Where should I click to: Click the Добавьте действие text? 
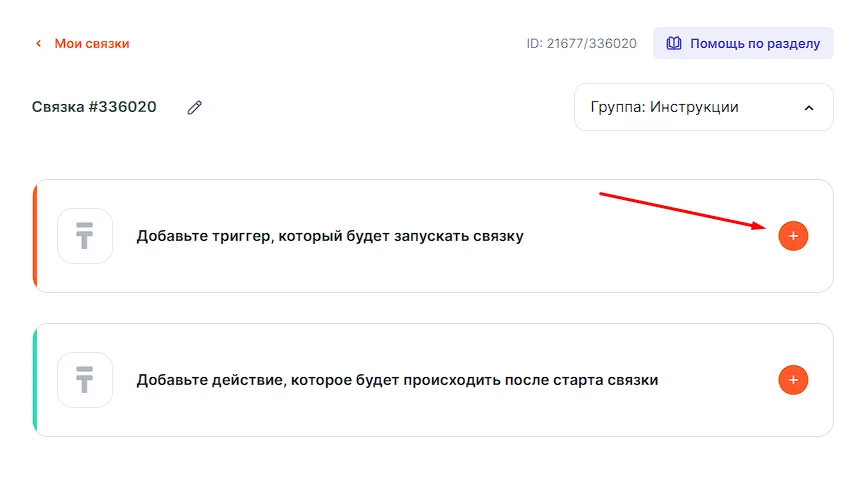tap(397, 381)
